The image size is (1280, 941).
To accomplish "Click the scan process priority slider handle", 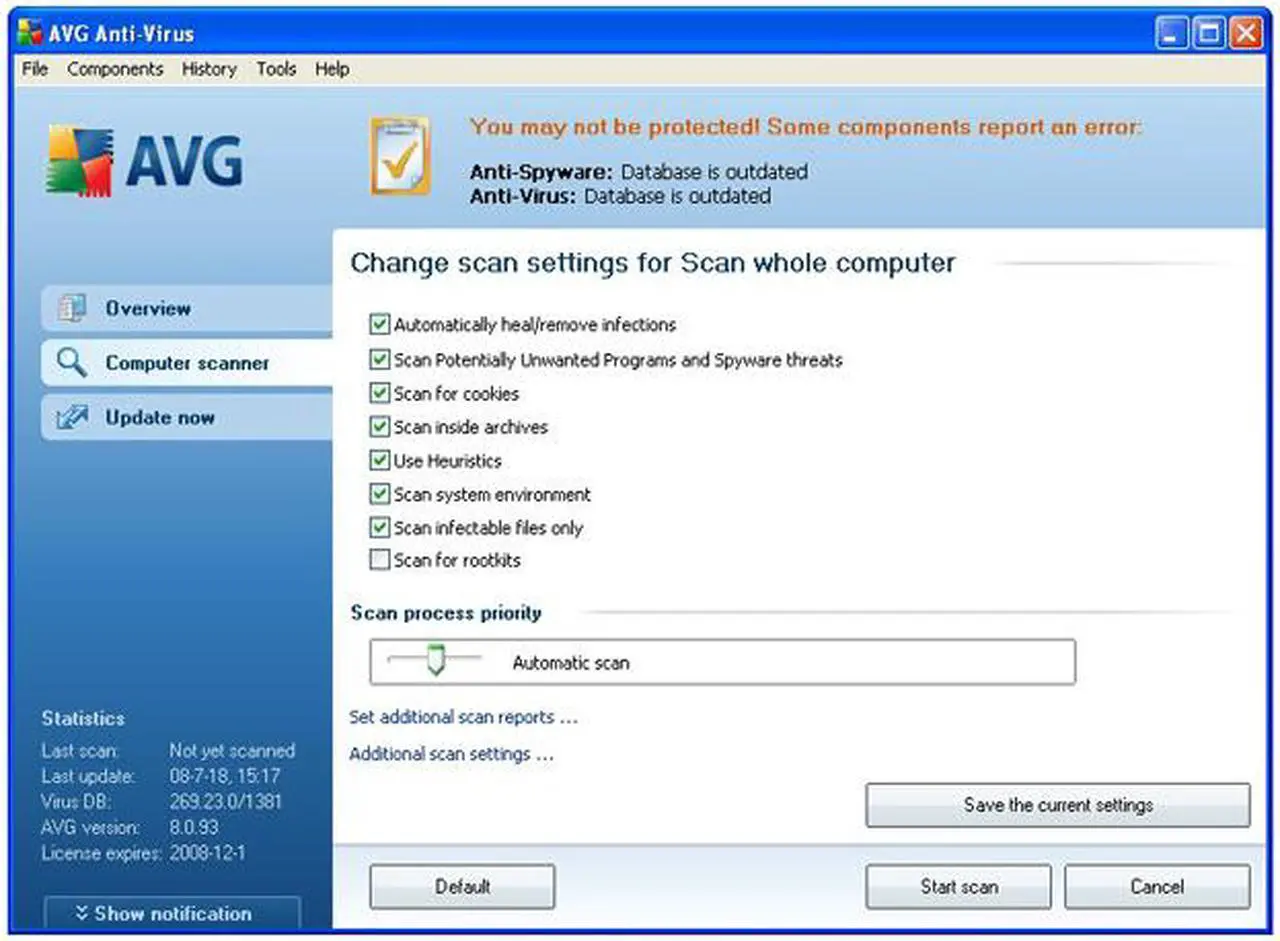I will (435, 660).
